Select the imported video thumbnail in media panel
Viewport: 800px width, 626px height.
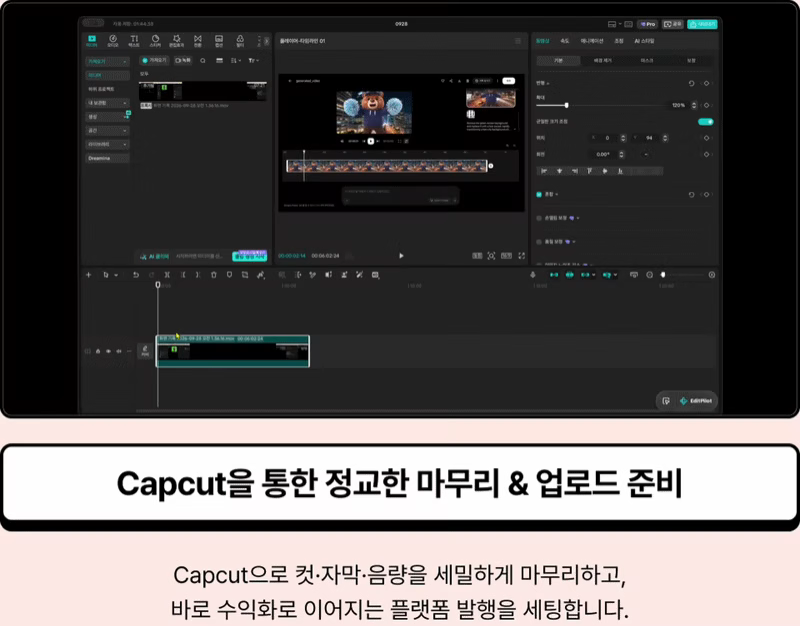[x=203, y=91]
